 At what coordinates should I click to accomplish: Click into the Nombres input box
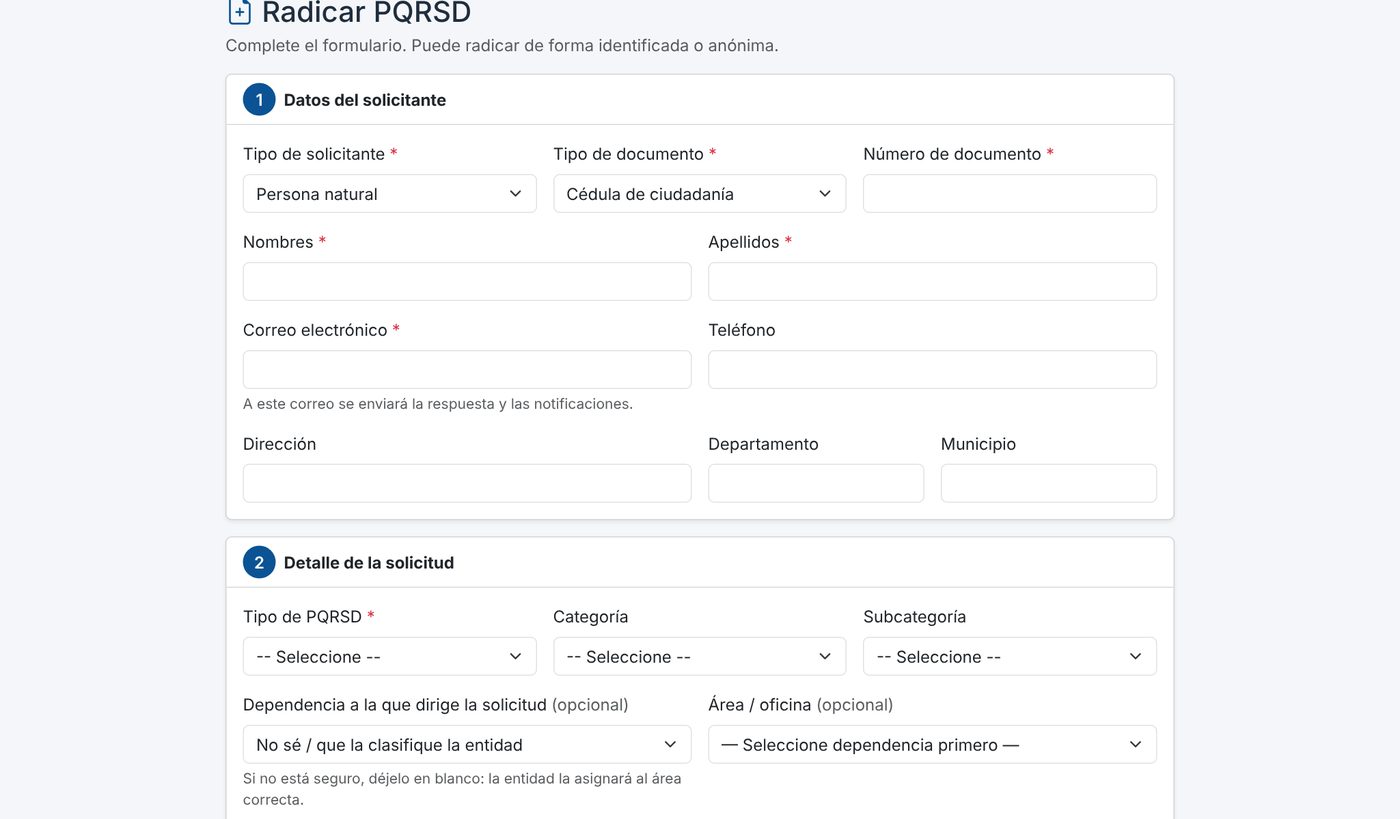(467, 282)
